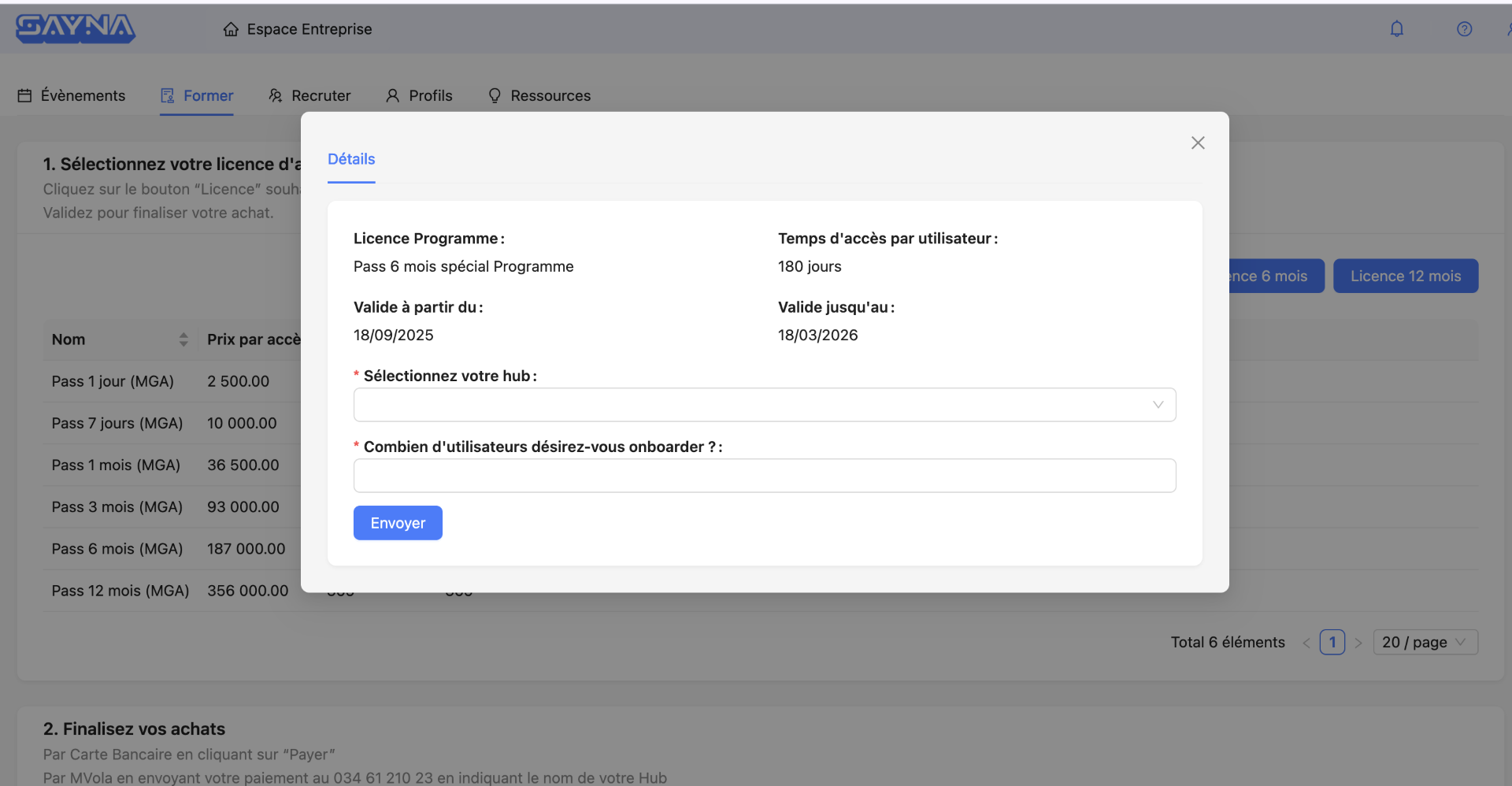Switch to the Former tab

pyautogui.click(x=198, y=95)
